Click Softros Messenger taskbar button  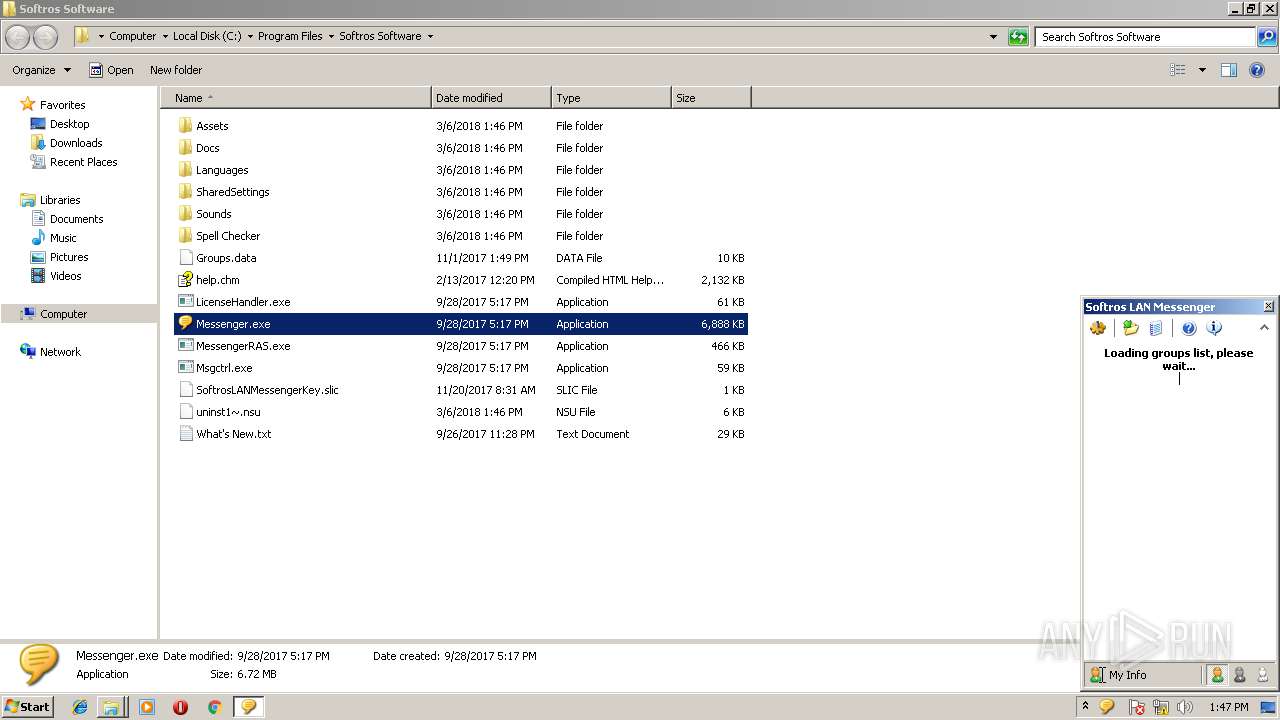click(x=248, y=707)
